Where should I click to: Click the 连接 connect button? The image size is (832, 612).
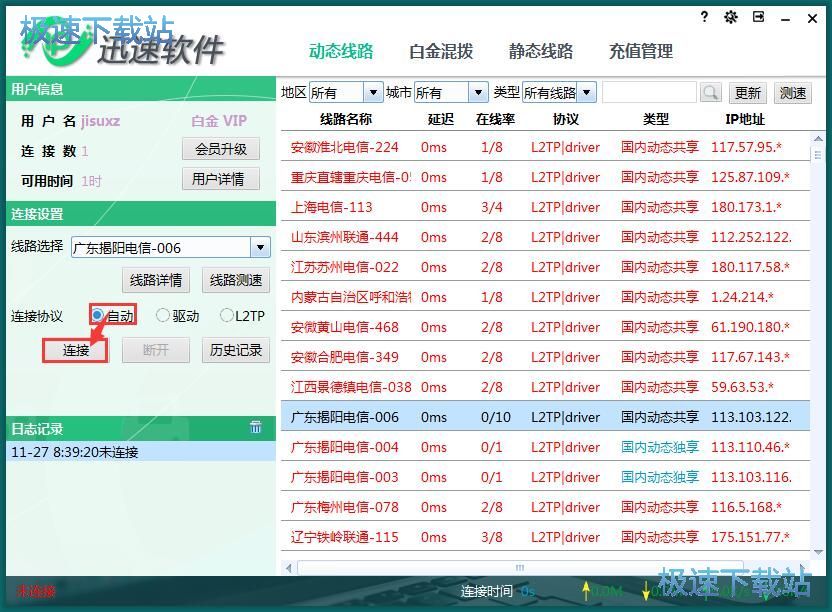point(75,350)
